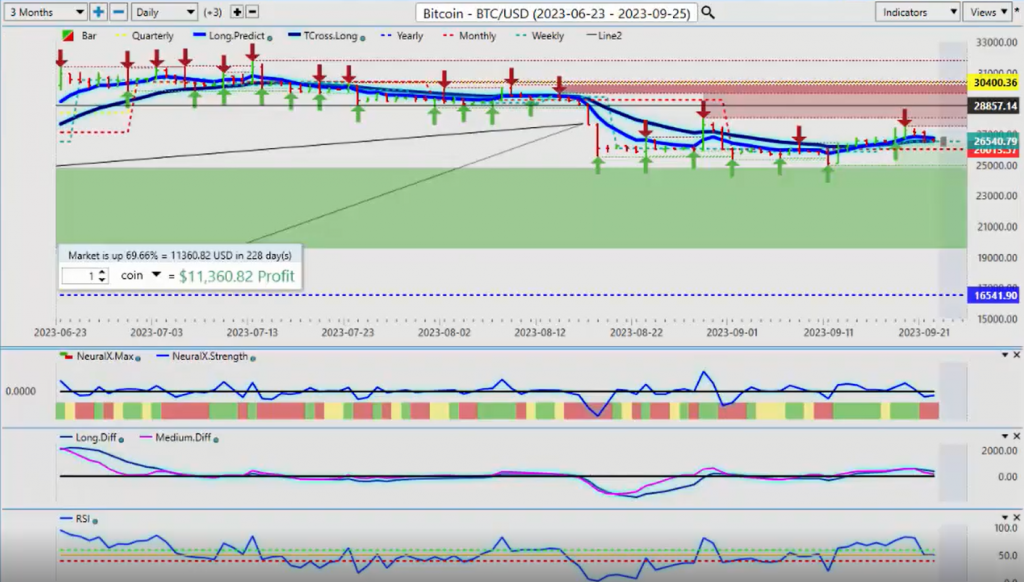Close the NeuralX indicator panel
Screen dimensions: 1024x582
(1016, 355)
